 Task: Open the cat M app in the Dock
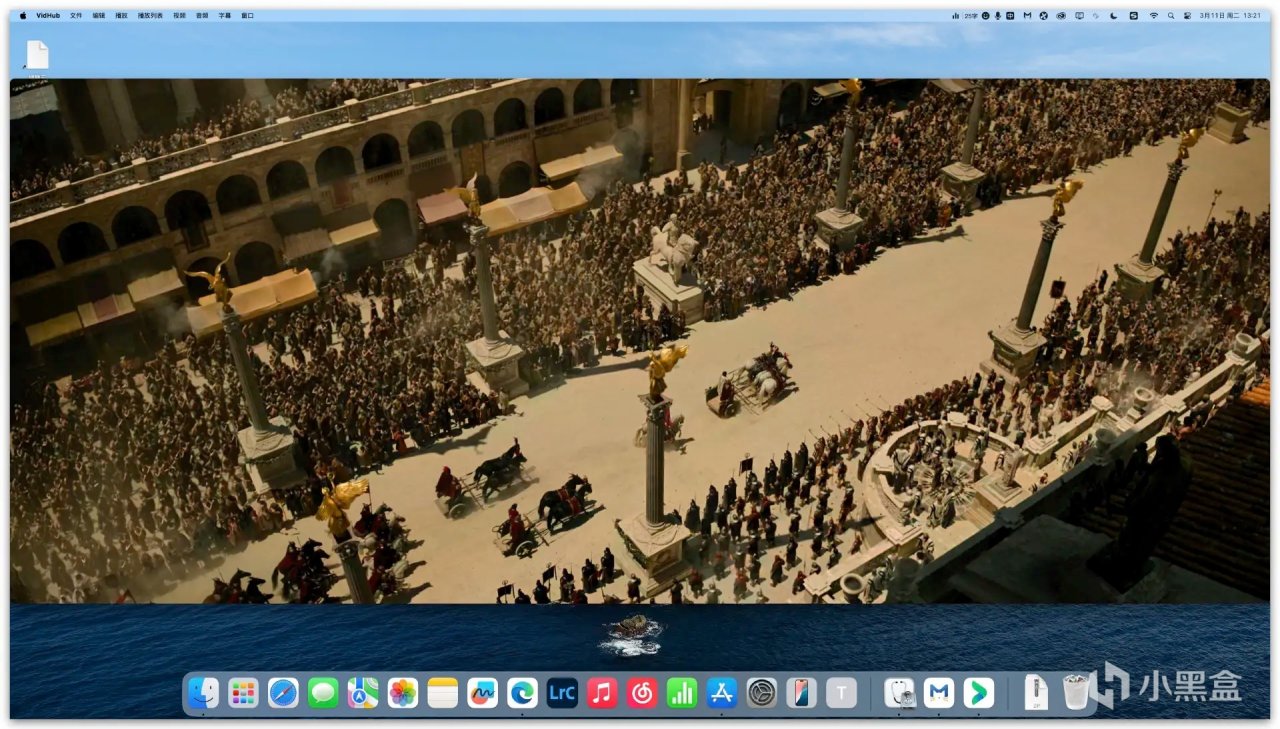point(939,692)
